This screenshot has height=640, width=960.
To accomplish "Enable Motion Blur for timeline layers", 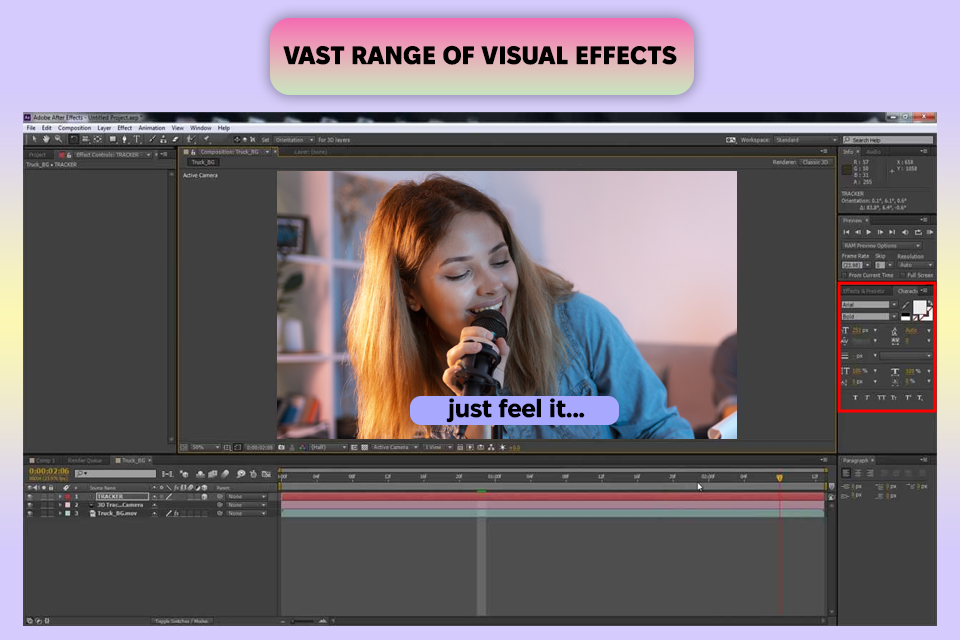I will [x=225, y=473].
